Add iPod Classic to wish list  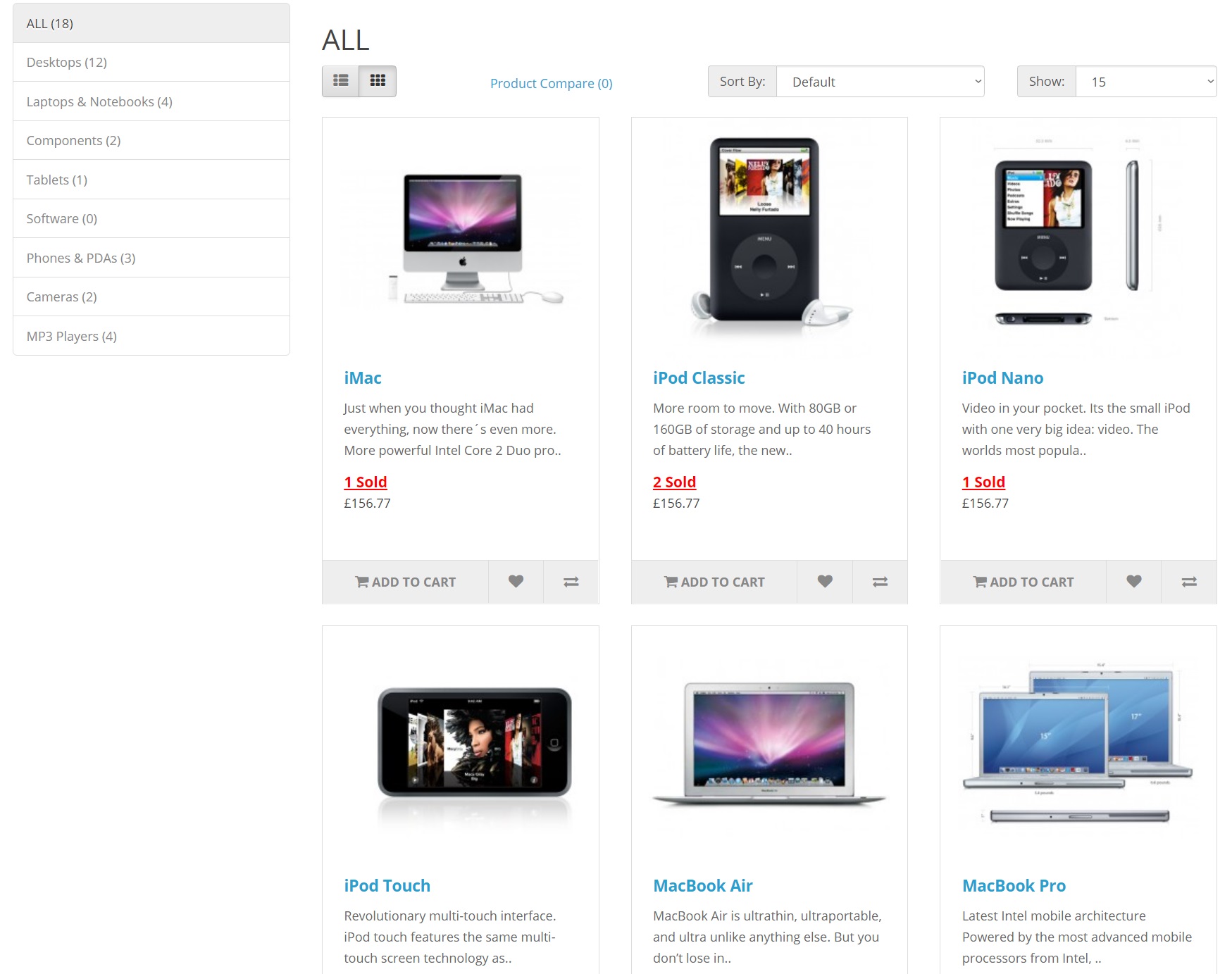[x=825, y=582]
